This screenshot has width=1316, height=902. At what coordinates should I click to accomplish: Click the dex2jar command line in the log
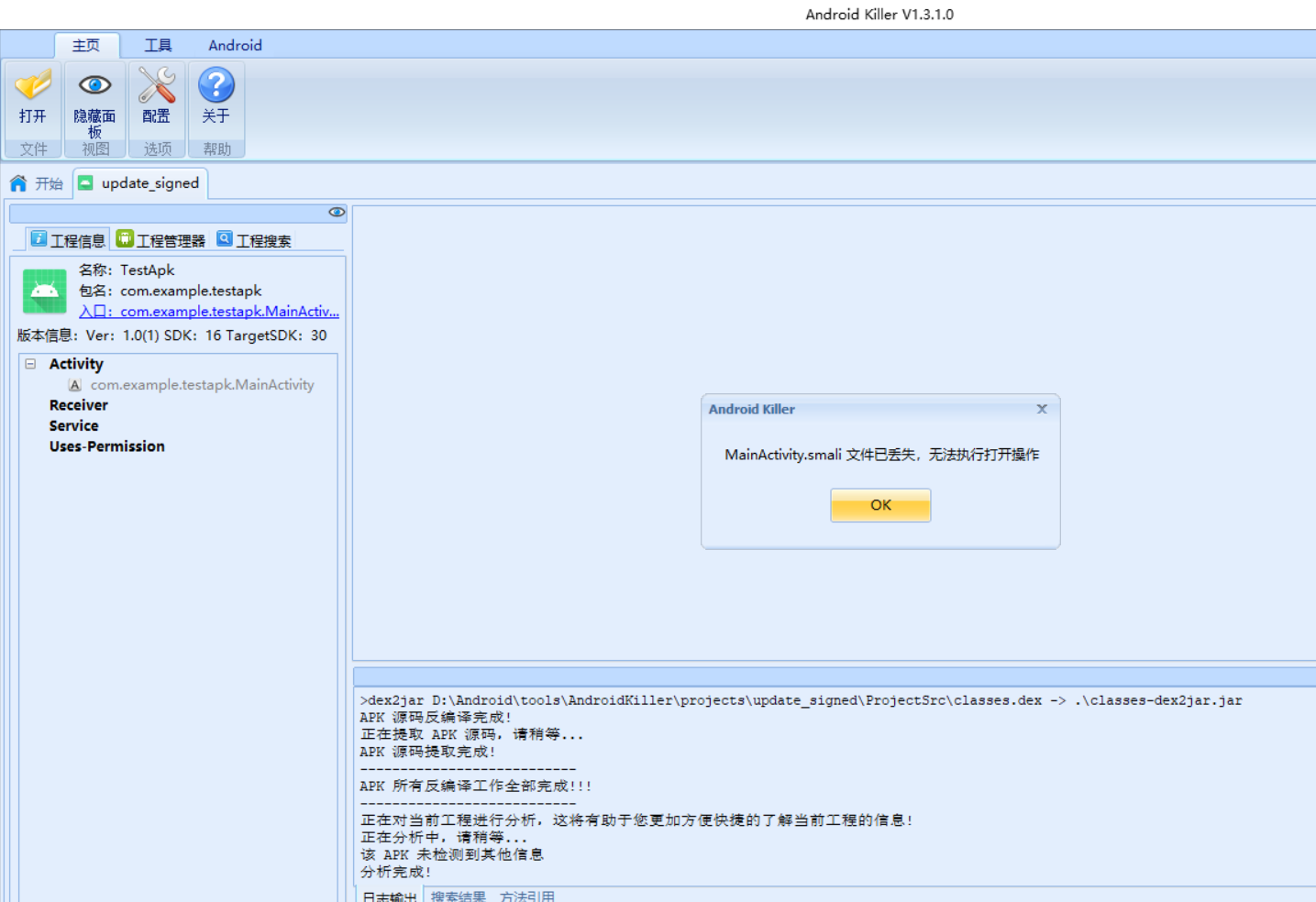point(801,700)
